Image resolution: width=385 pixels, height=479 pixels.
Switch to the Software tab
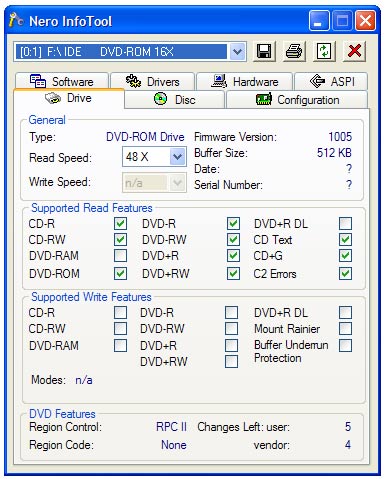(x=62, y=81)
